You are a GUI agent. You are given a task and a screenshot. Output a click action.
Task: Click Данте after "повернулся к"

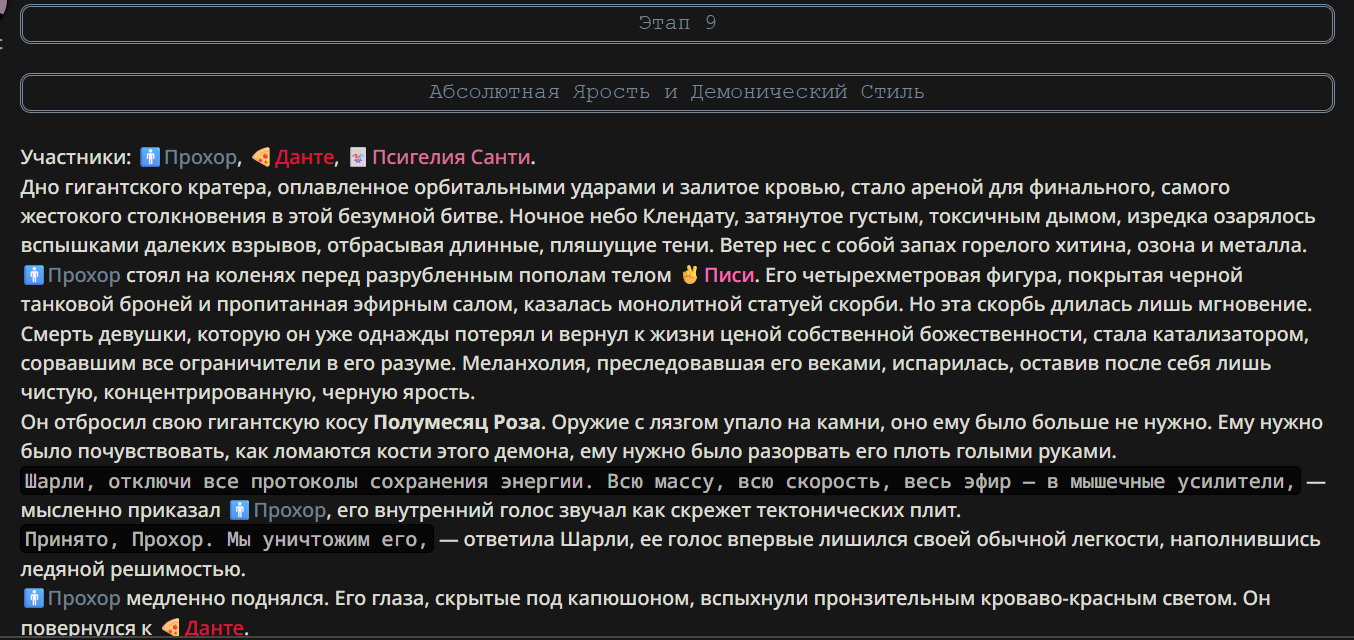[x=215, y=628]
